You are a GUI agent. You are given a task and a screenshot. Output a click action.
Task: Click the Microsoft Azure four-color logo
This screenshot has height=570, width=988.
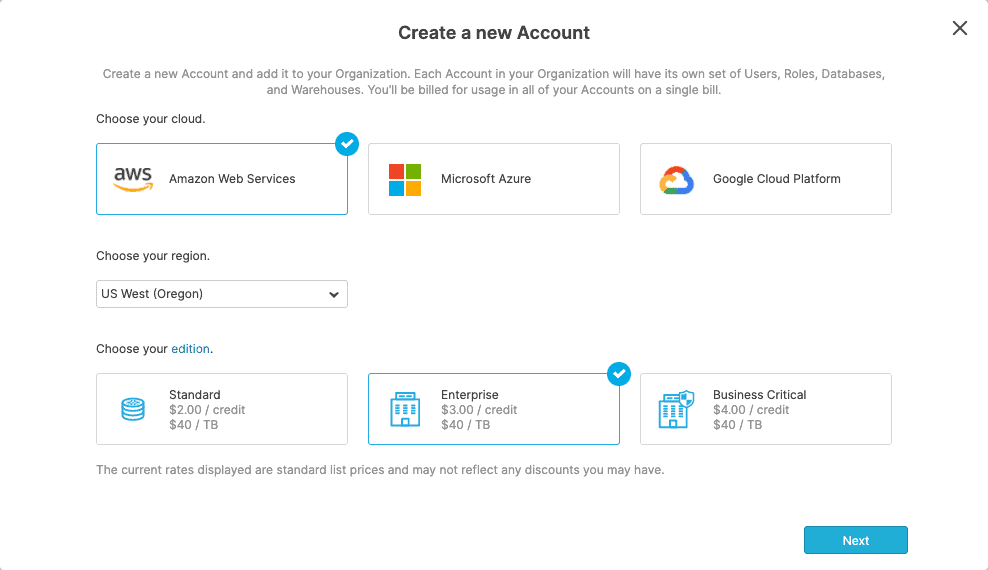[405, 179]
